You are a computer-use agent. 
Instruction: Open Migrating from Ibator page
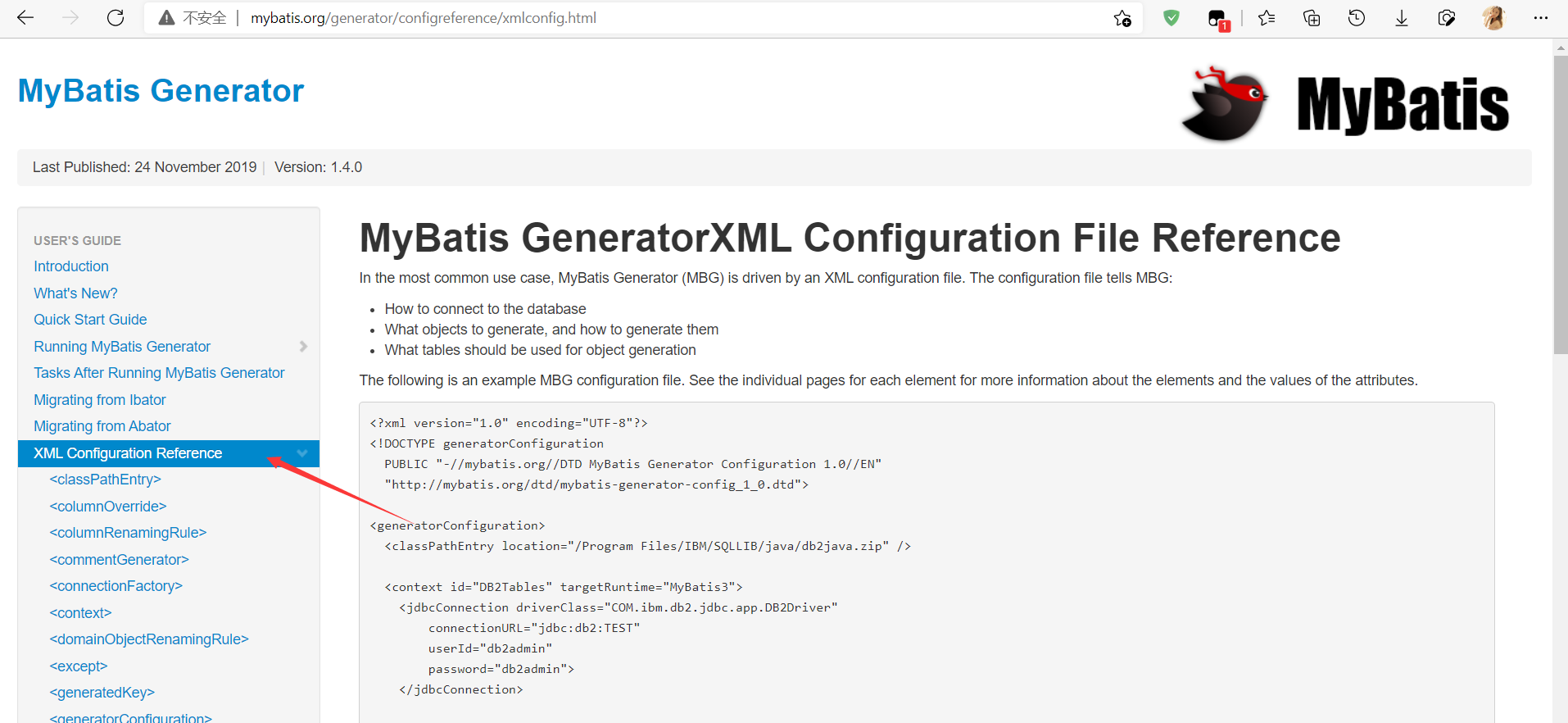(x=100, y=400)
